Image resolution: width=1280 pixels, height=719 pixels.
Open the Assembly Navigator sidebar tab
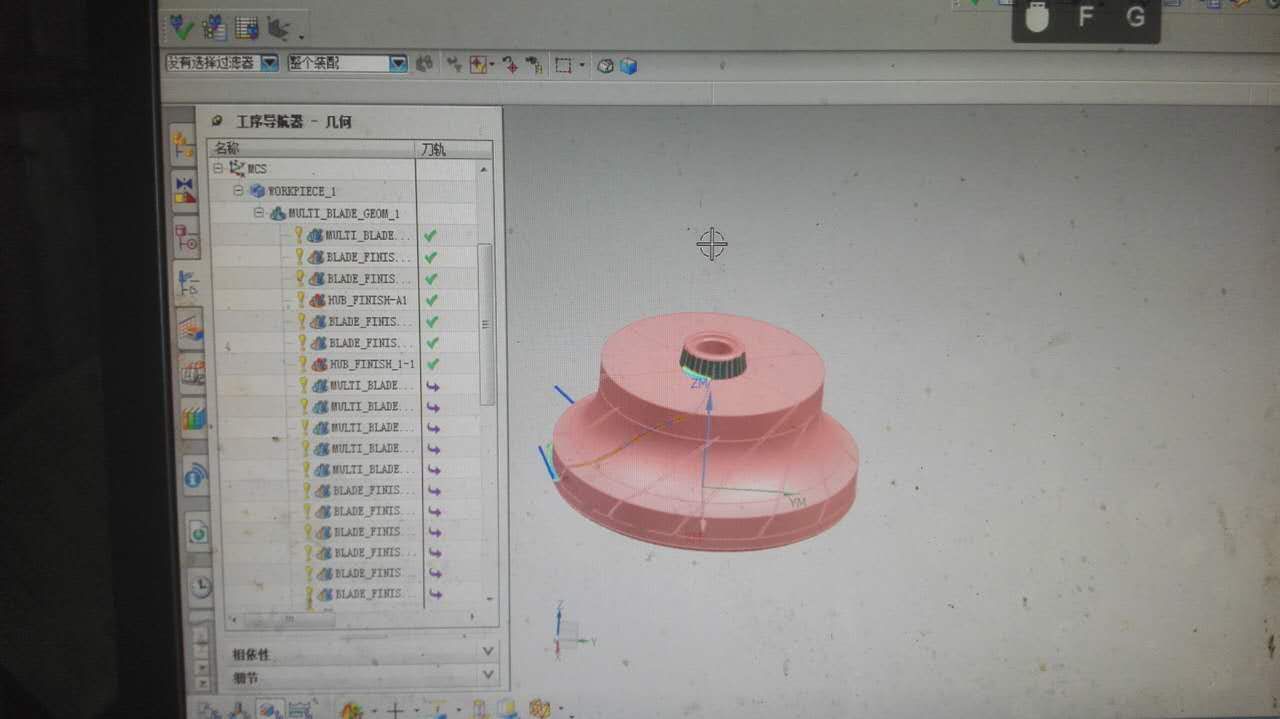pos(184,147)
